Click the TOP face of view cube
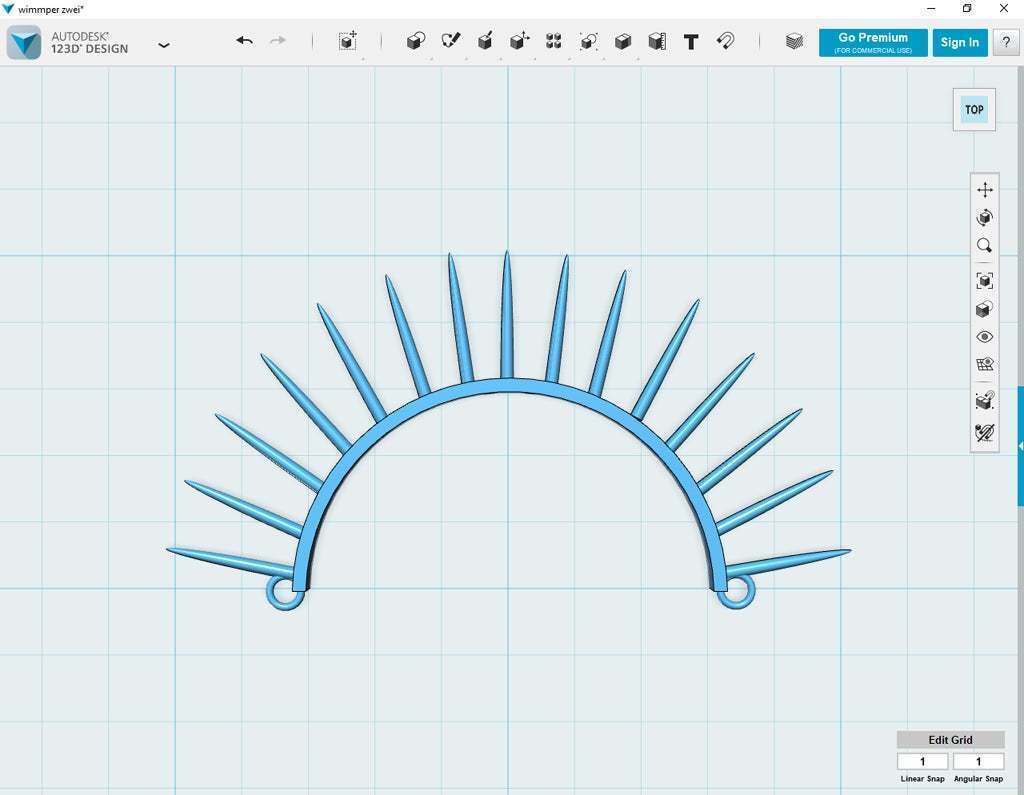1024x795 pixels. tap(974, 110)
